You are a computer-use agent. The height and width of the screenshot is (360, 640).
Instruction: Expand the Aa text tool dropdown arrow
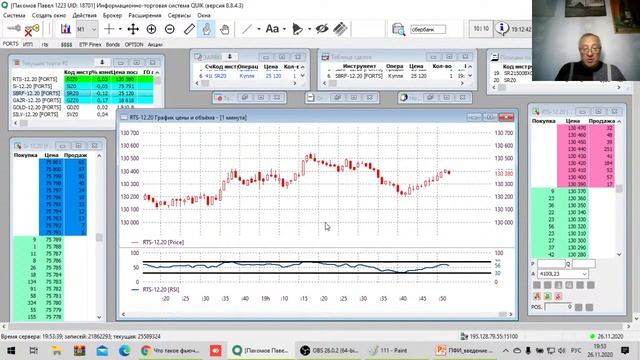click(284, 29)
